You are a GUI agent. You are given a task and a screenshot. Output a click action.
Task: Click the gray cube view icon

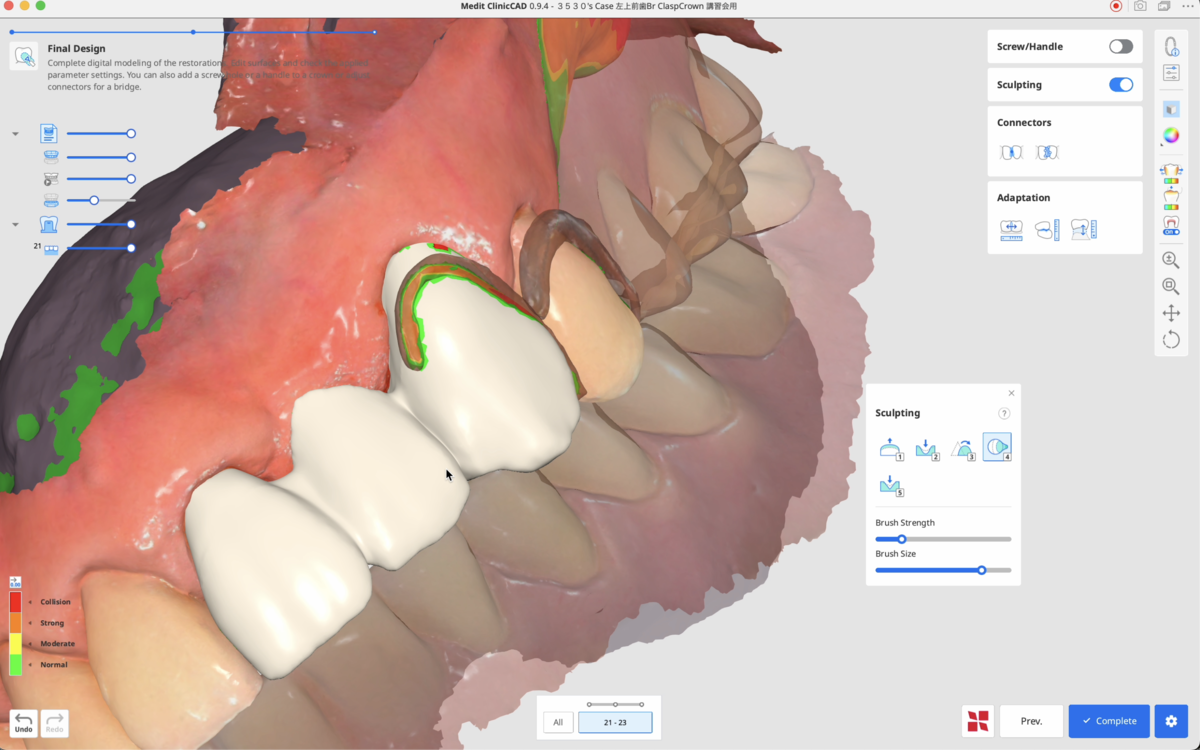click(x=1171, y=109)
